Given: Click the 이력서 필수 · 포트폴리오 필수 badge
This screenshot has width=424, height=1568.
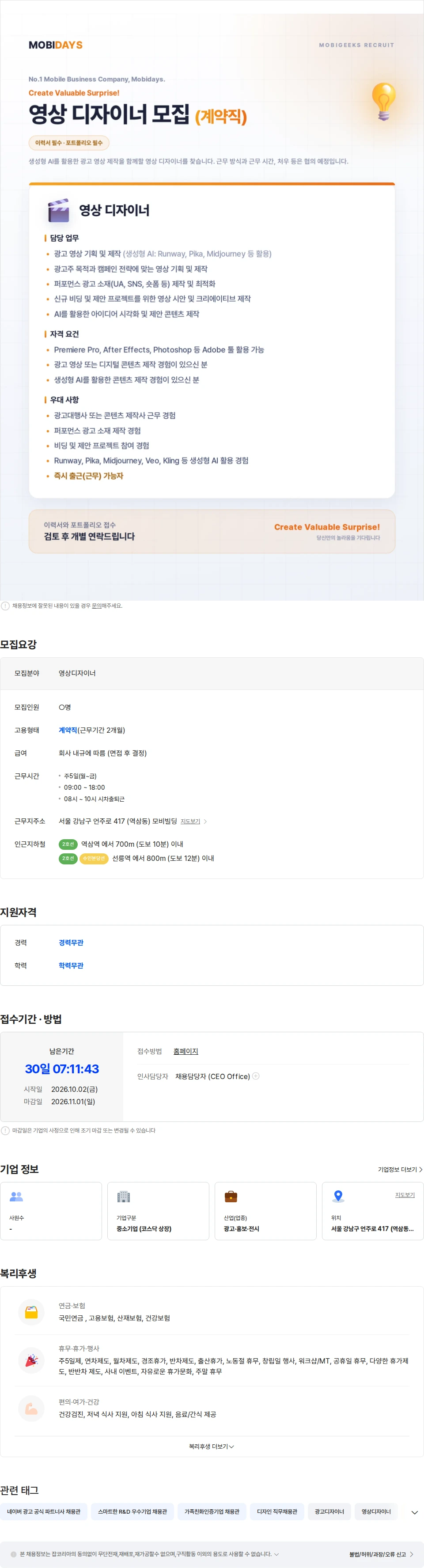Looking at the screenshot, I should click(69, 143).
